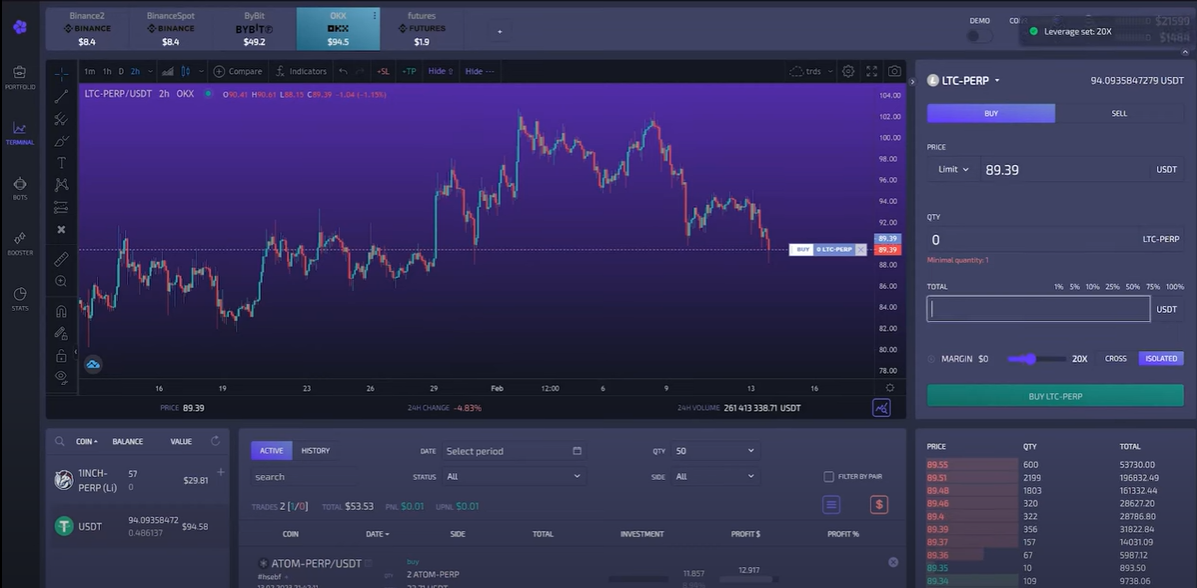Select the pitchfork drawing tool
Viewport: 1197px width, 588px height.
(61, 119)
